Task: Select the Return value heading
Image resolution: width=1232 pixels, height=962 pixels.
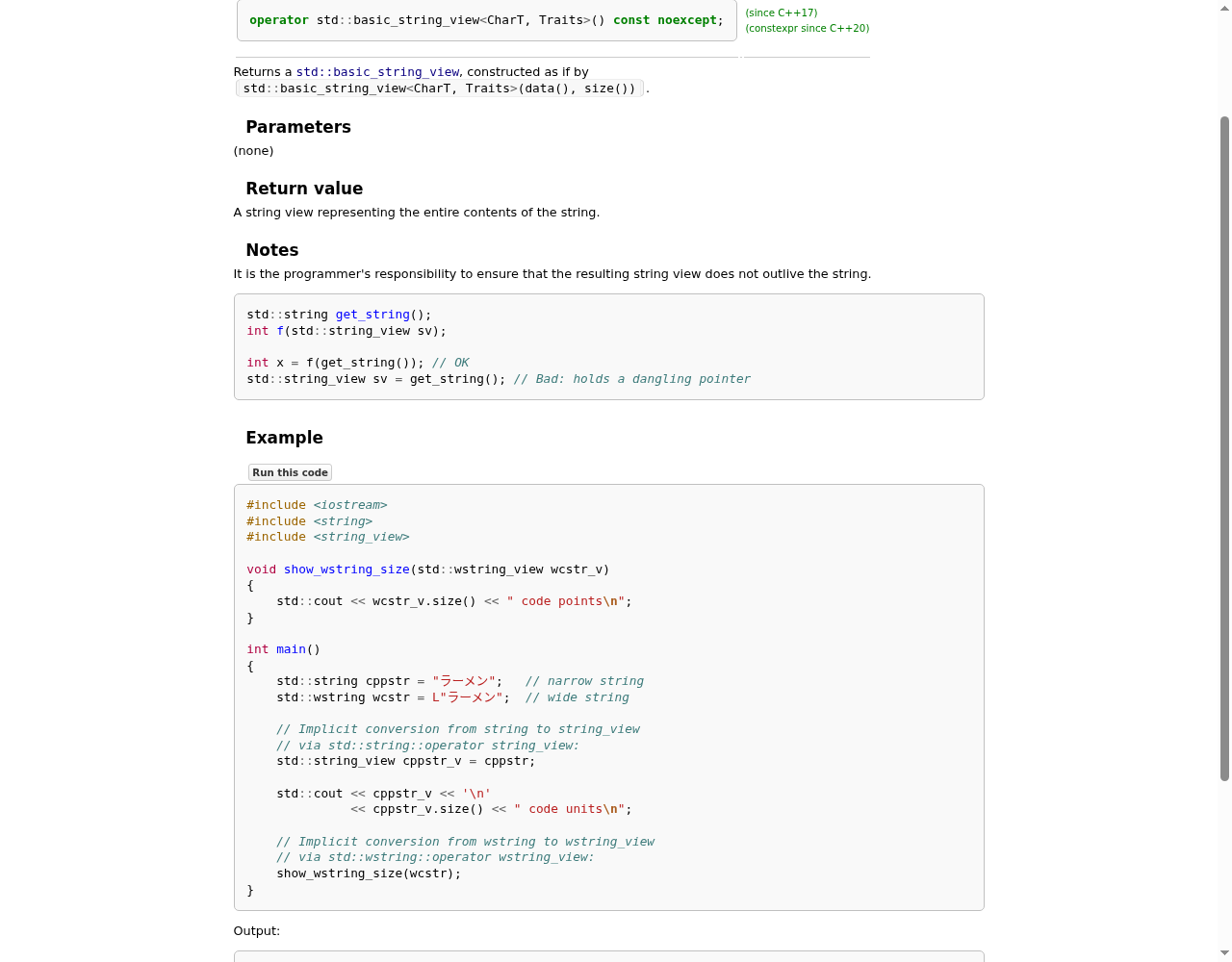Action: (x=304, y=189)
